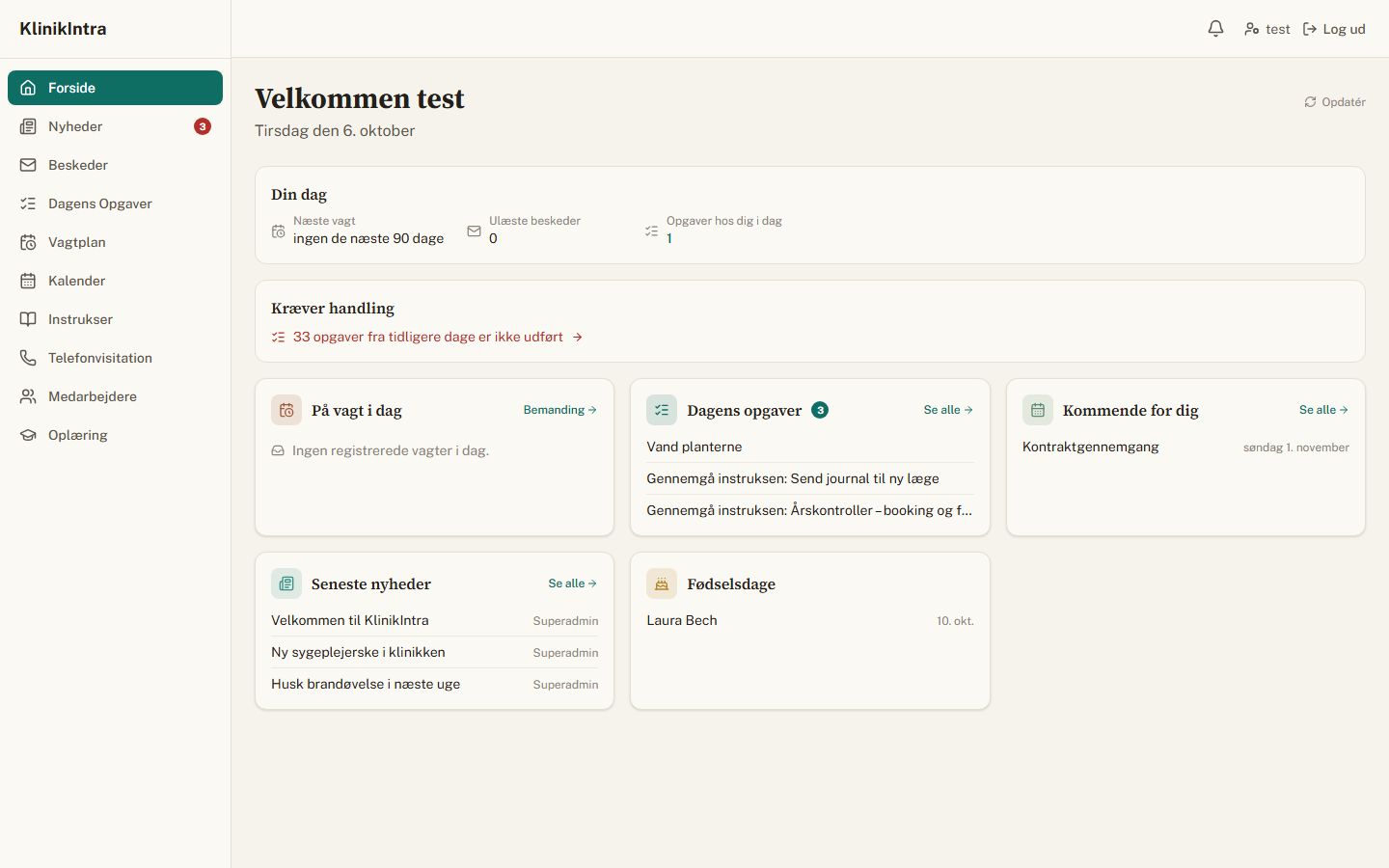Click the red Nyheder badge showing 3
Viewport: 1389px width, 868px height.
(x=203, y=126)
